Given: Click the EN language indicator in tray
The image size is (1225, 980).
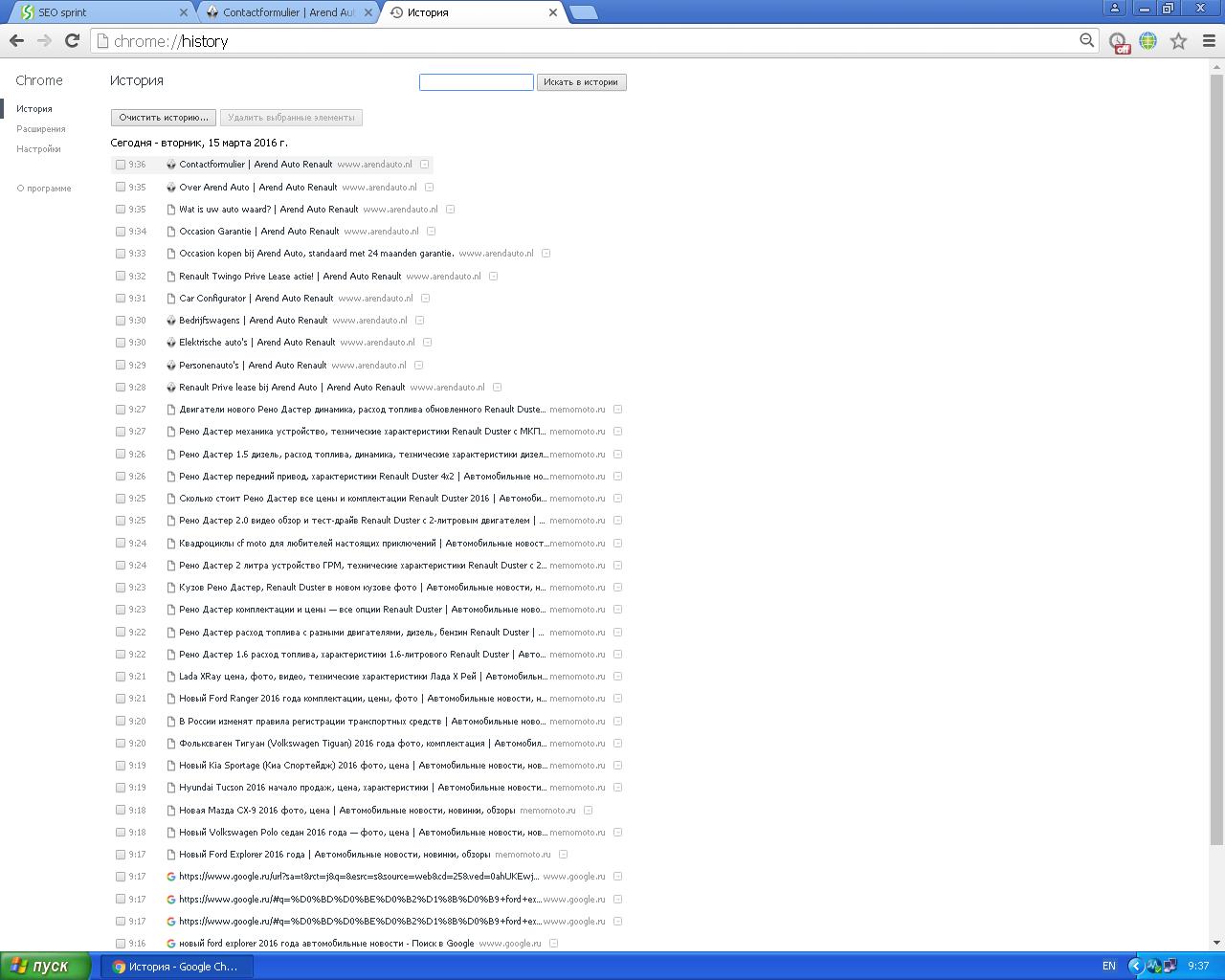Looking at the screenshot, I should click(1109, 967).
